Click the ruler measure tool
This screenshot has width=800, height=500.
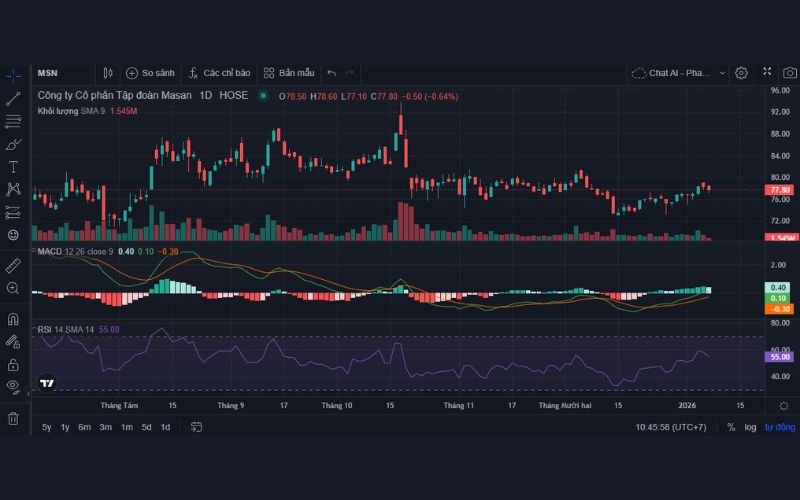(x=13, y=265)
